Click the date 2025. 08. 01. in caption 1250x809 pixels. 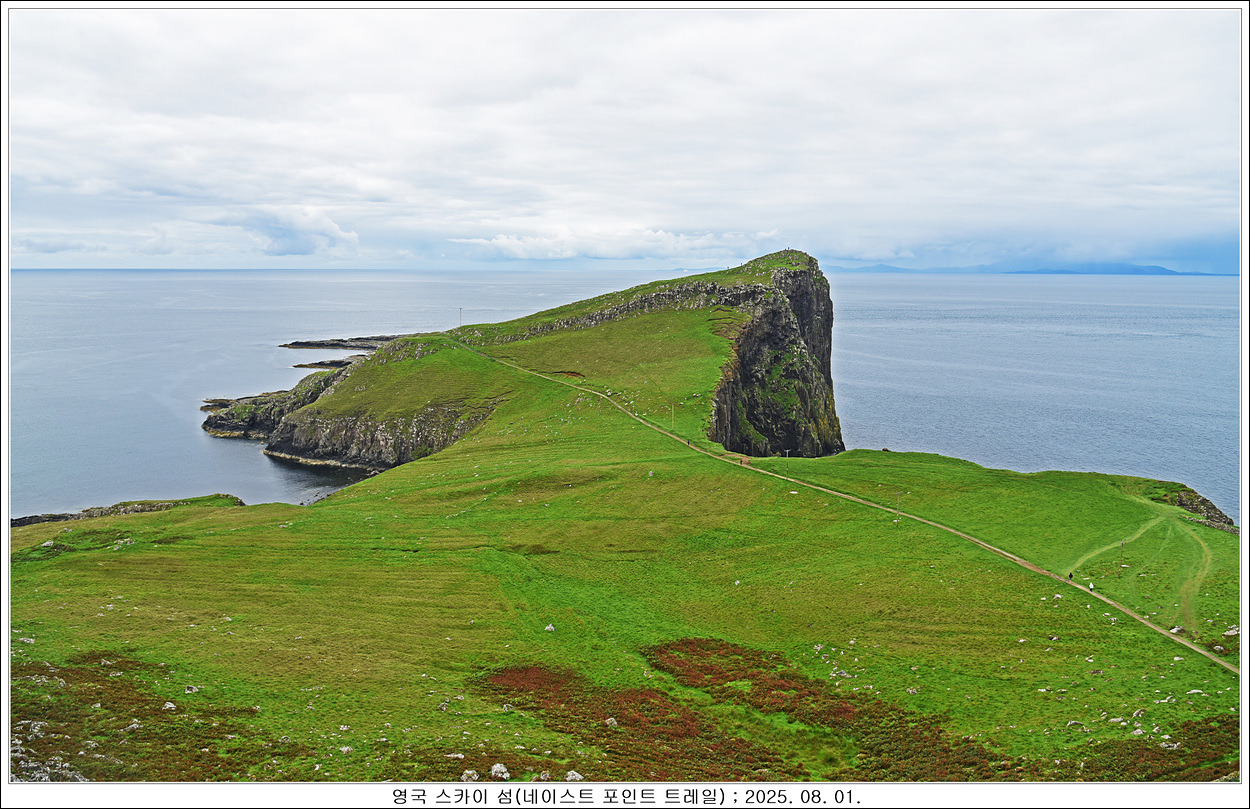(x=803, y=796)
